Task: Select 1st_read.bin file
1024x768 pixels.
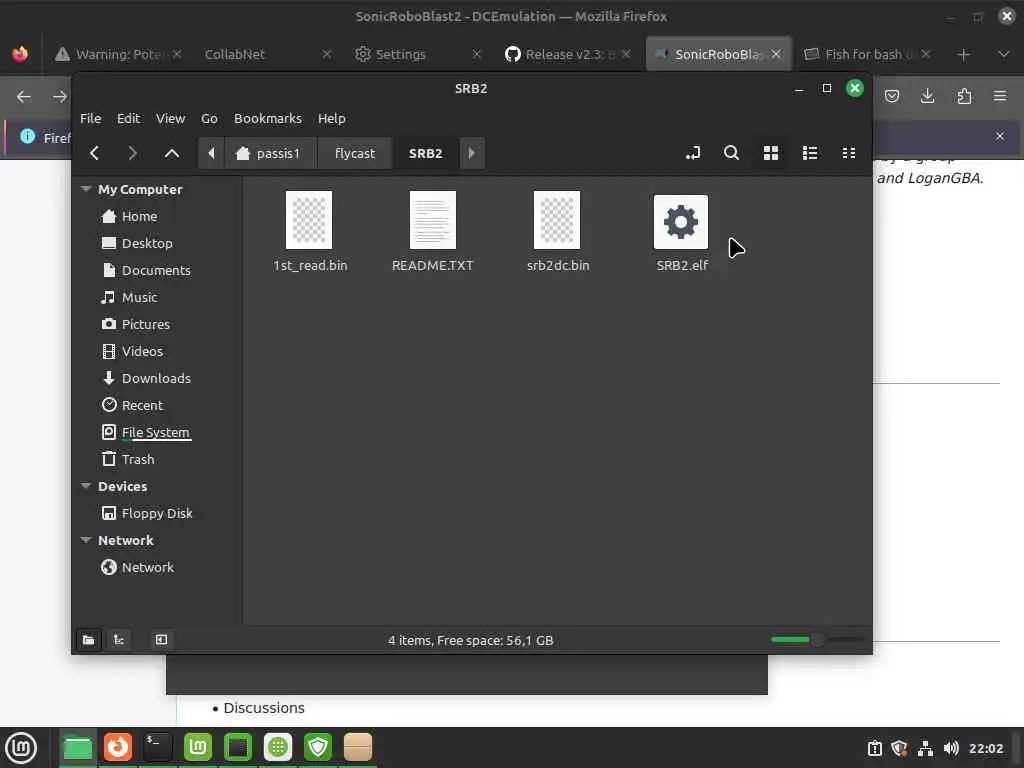Action: 310,232
